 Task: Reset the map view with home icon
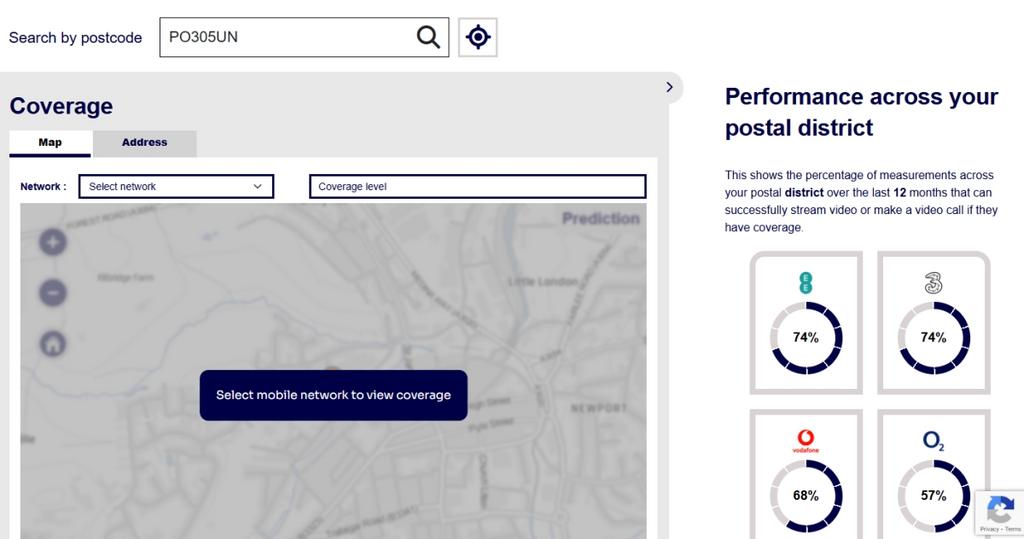pyautogui.click(x=53, y=343)
